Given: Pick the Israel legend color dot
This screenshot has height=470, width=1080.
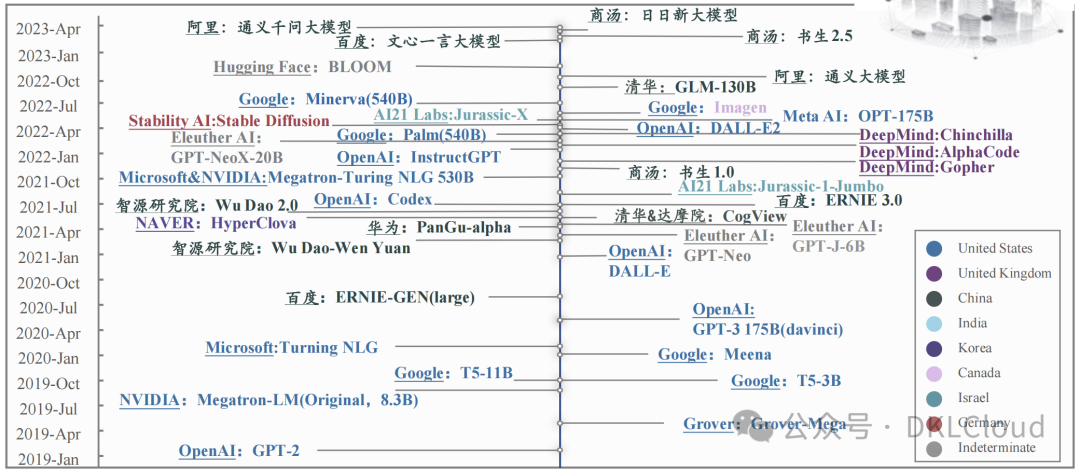Looking at the screenshot, I should tap(935, 398).
